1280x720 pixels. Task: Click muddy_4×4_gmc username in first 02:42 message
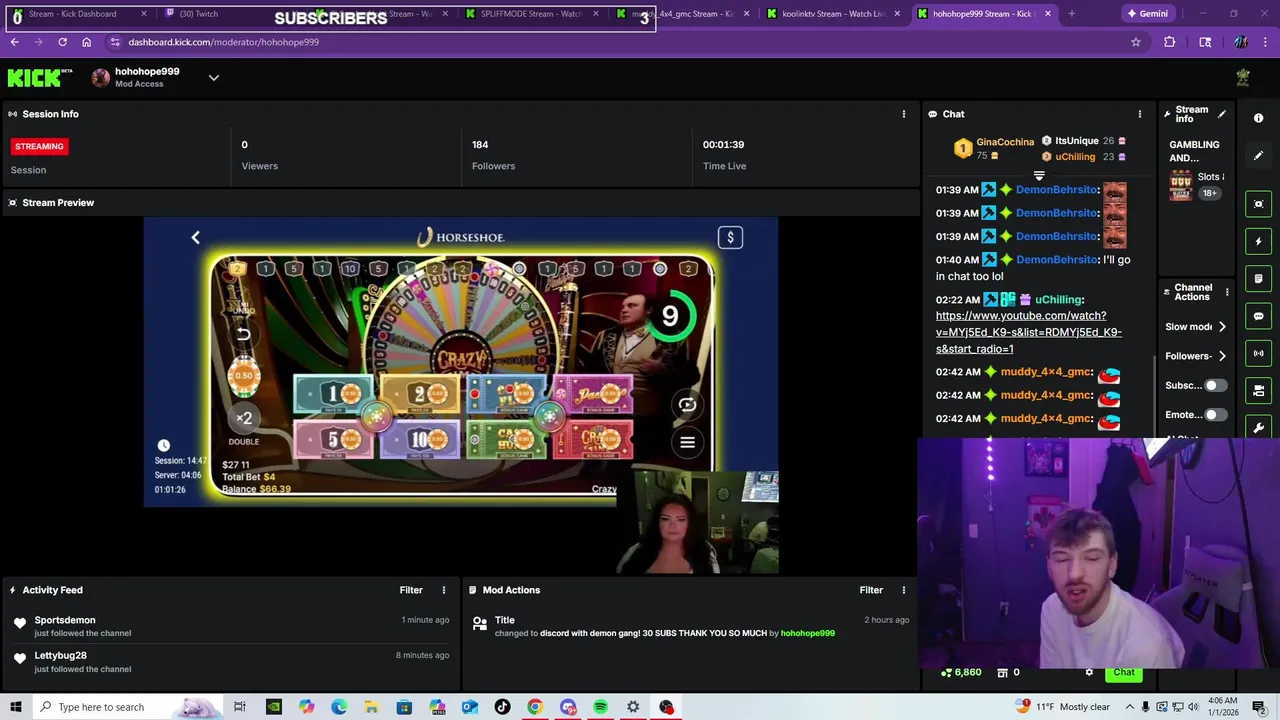[x=1046, y=372]
